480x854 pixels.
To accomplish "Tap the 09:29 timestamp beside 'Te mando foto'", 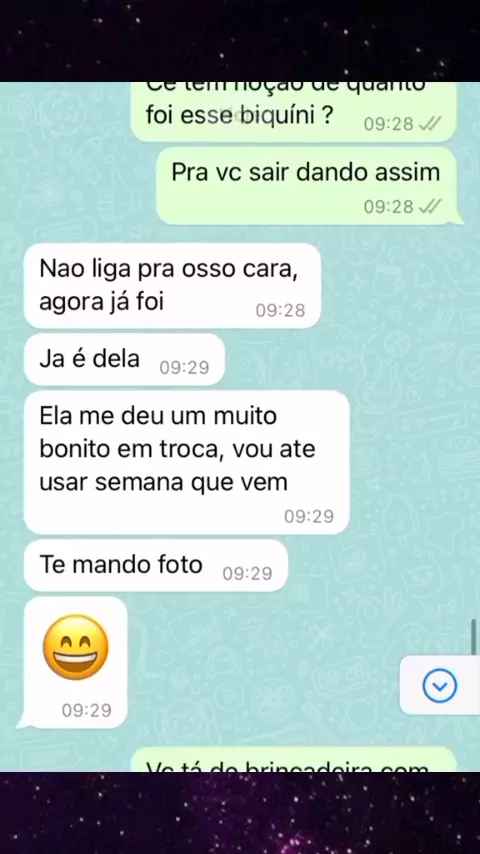I will click(247, 574).
